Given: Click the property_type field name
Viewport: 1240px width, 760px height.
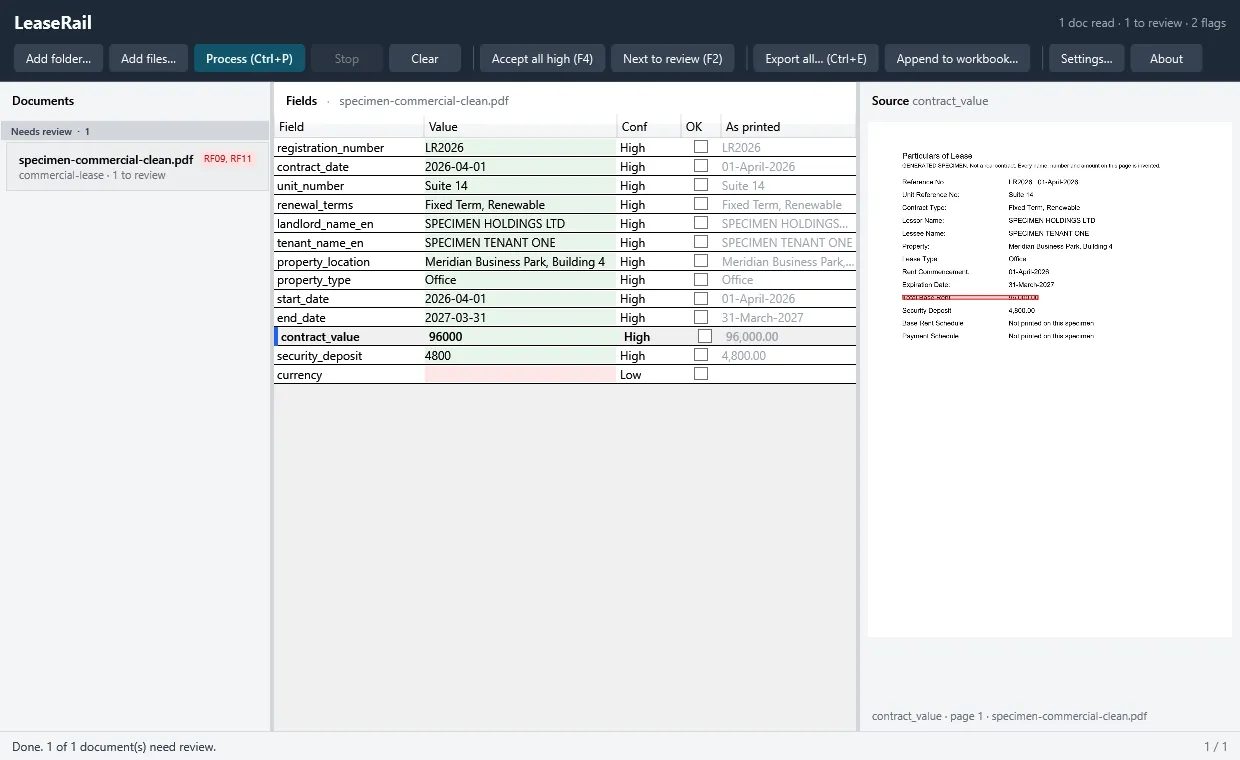Looking at the screenshot, I should tap(314, 279).
